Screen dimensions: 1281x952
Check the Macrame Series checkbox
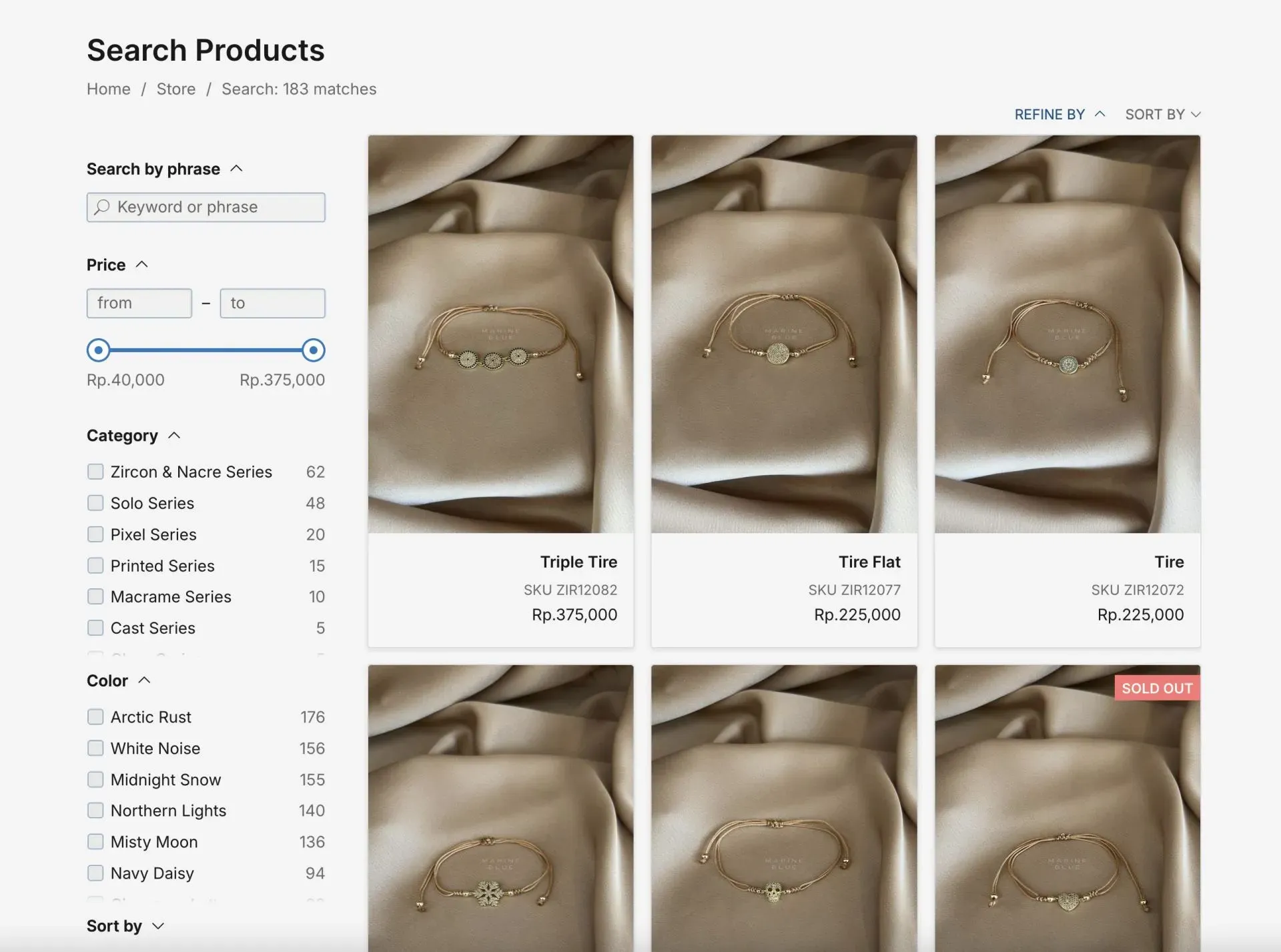[95, 596]
